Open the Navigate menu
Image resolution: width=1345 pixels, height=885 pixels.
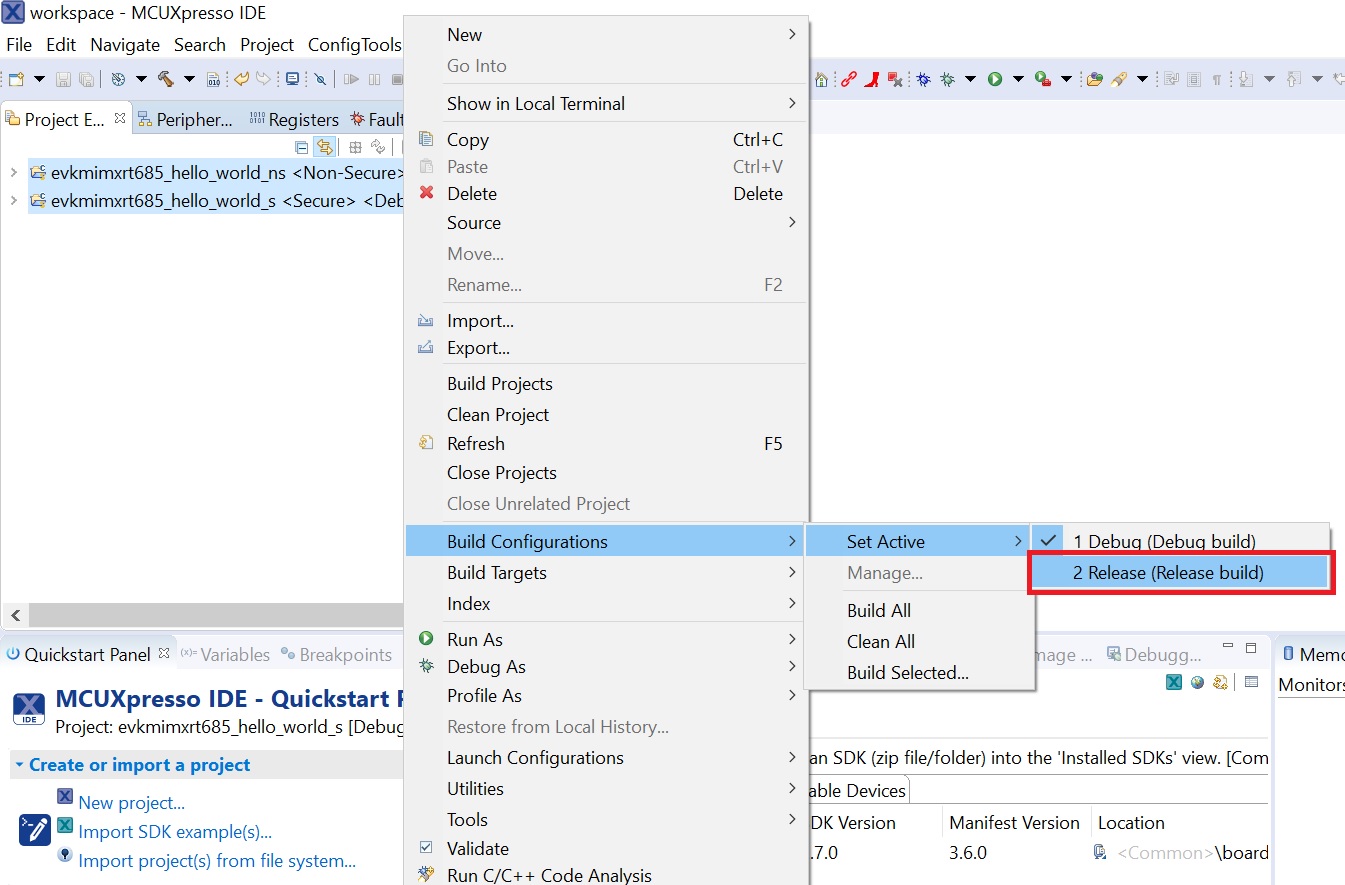(125, 45)
